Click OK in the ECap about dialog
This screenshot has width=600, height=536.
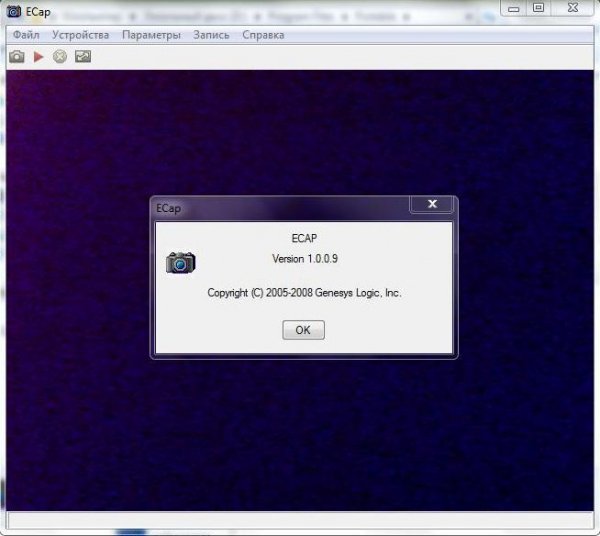[303, 330]
